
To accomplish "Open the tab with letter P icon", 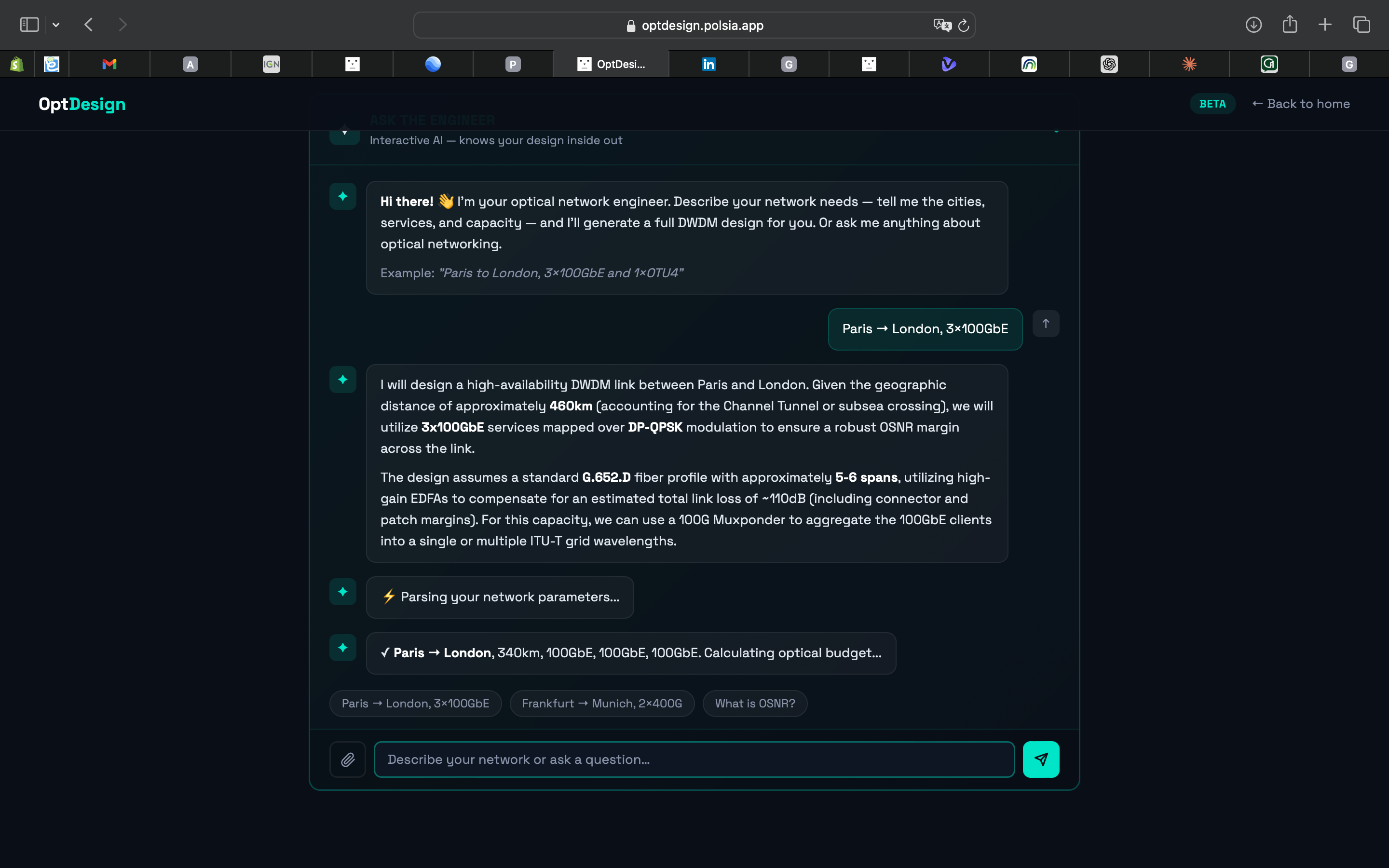I will coord(513,64).
